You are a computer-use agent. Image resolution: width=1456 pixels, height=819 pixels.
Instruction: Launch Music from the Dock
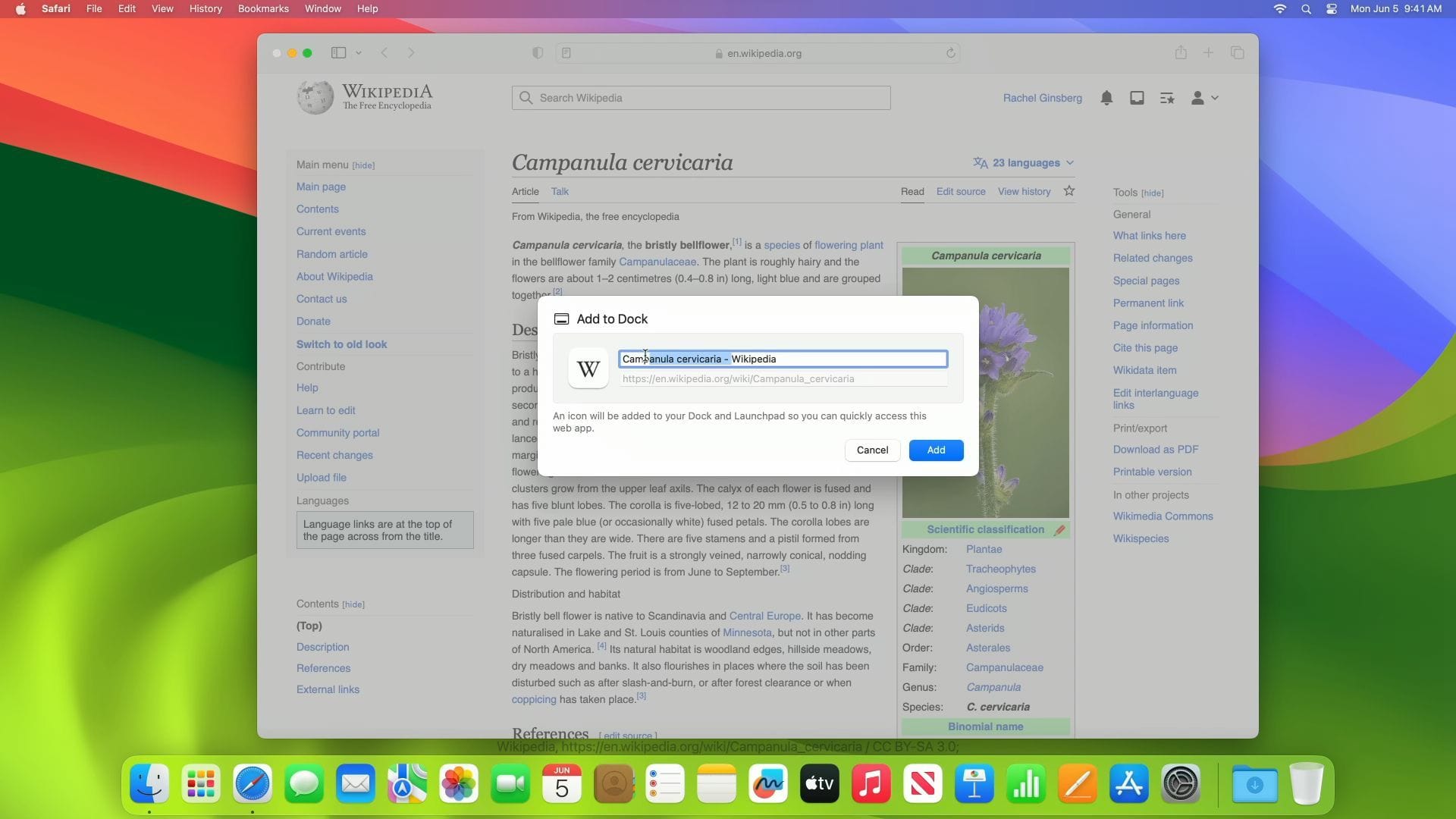point(871,783)
